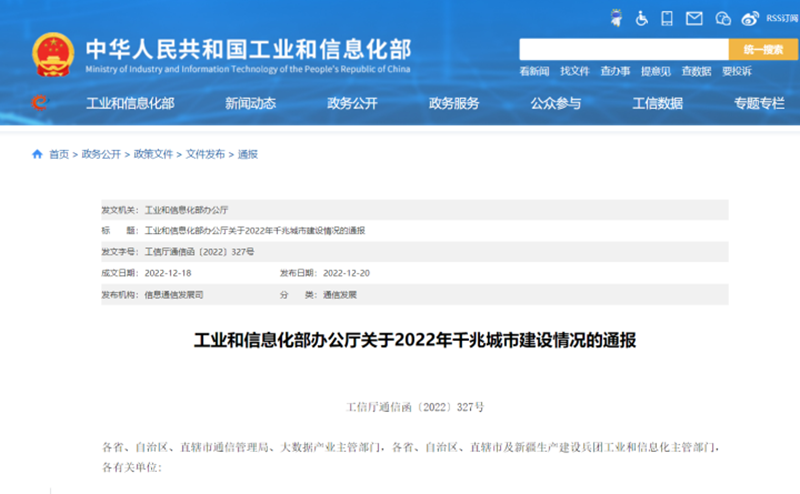Click the robot assistant icon
This screenshot has width=800, height=494.
(616, 17)
